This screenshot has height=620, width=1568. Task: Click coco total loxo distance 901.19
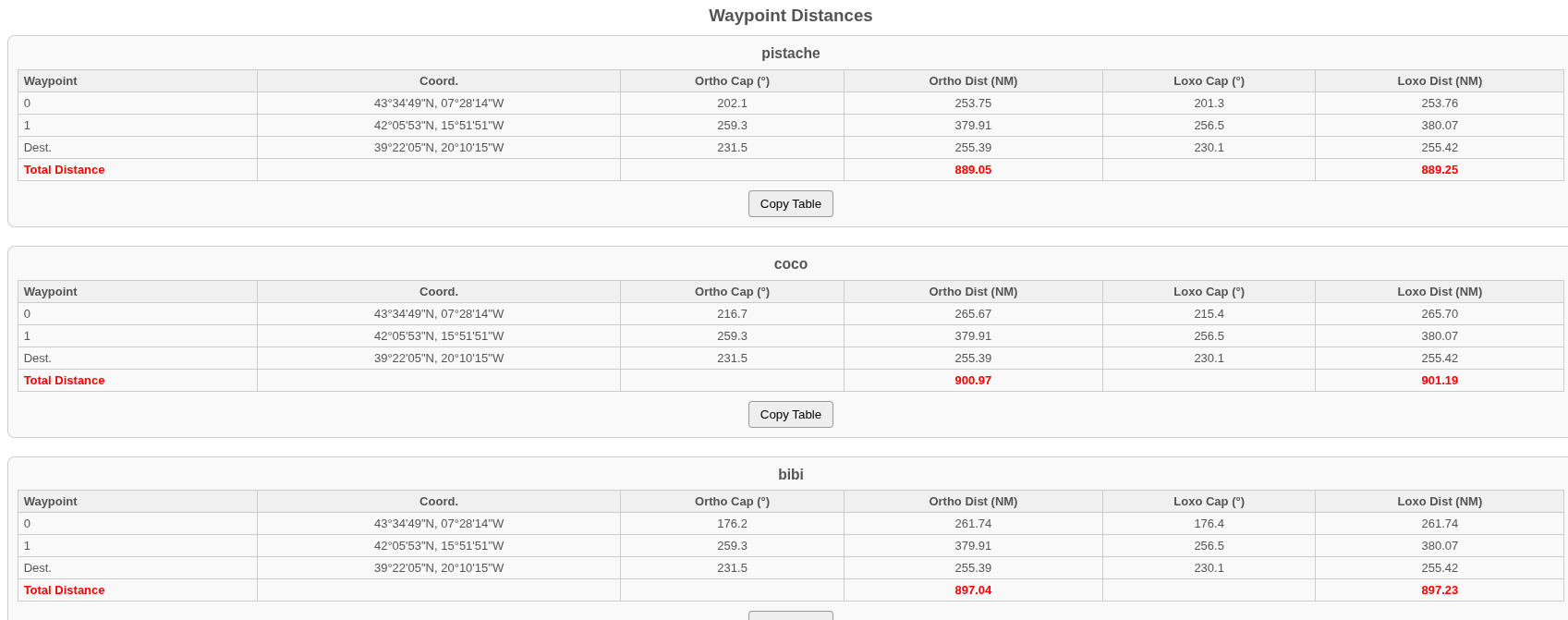1440,381
